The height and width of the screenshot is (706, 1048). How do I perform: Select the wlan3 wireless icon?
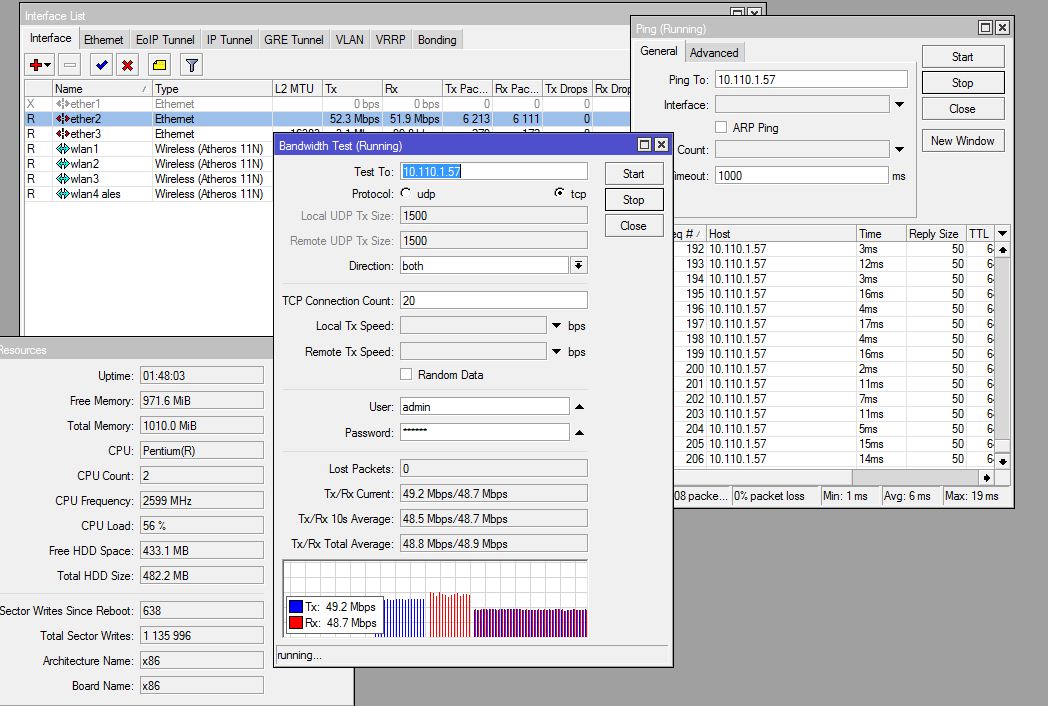click(x=63, y=179)
